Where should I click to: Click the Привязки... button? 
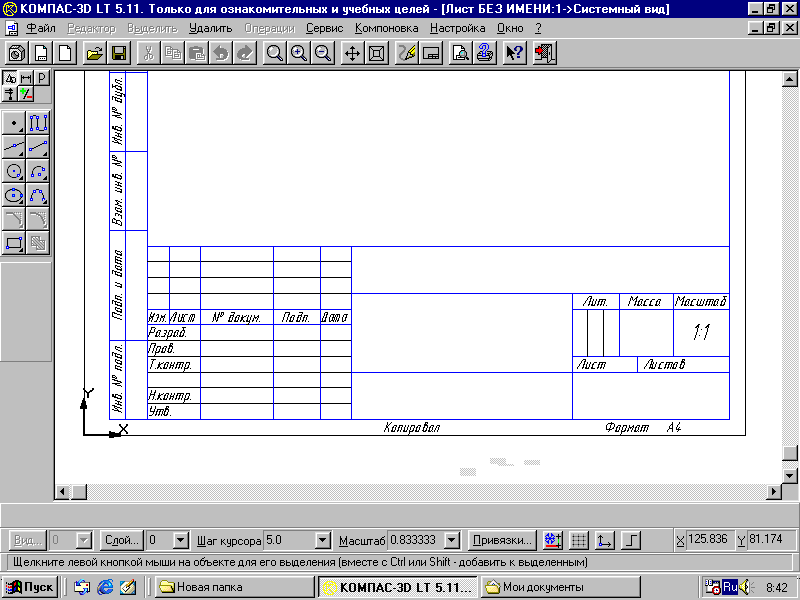pos(502,540)
